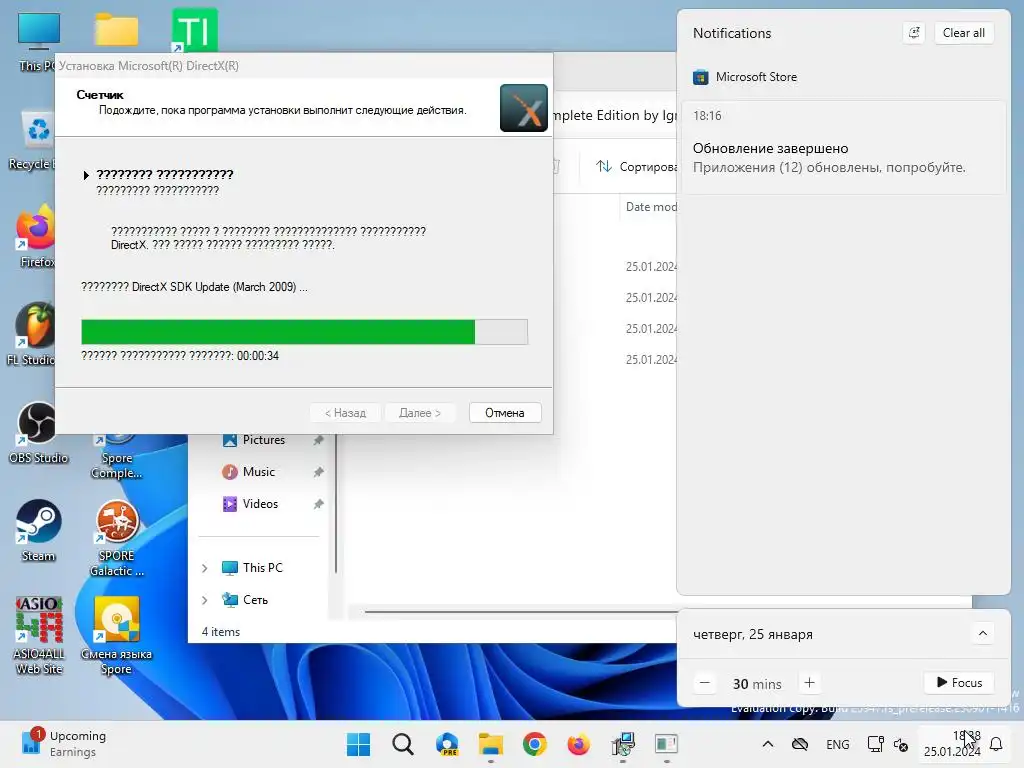Expand Сеть tree node chevron
Image resolution: width=1024 pixels, height=768 pixels.
click(x=205, y=600)
